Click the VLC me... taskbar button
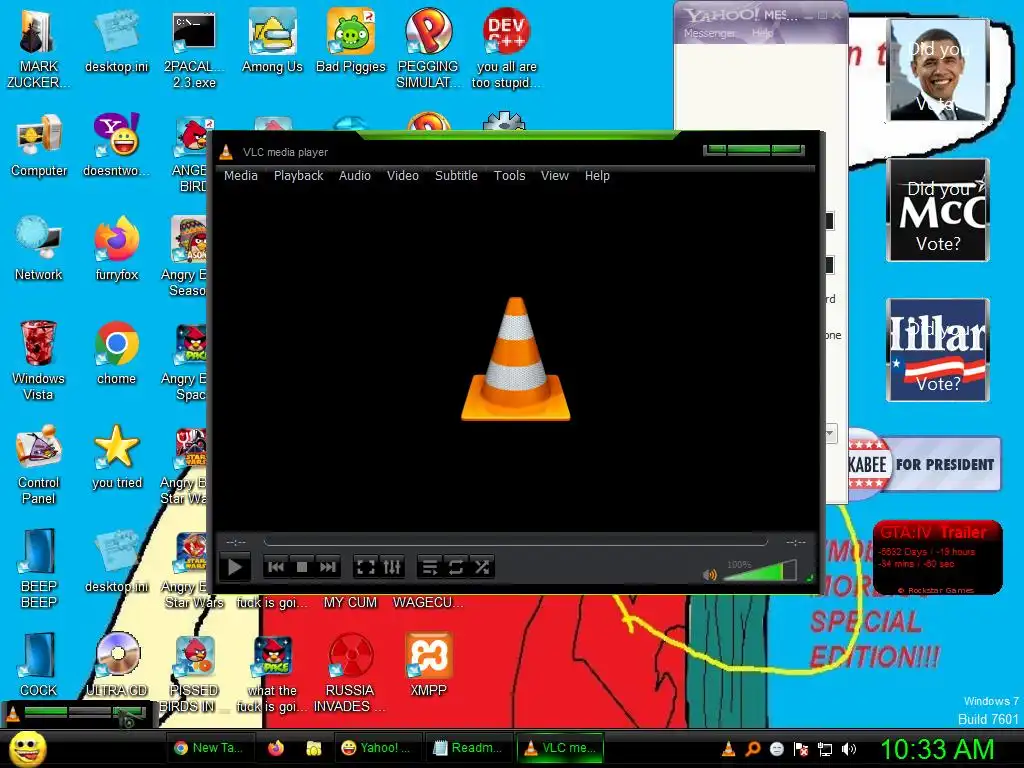 pos(560,748)
